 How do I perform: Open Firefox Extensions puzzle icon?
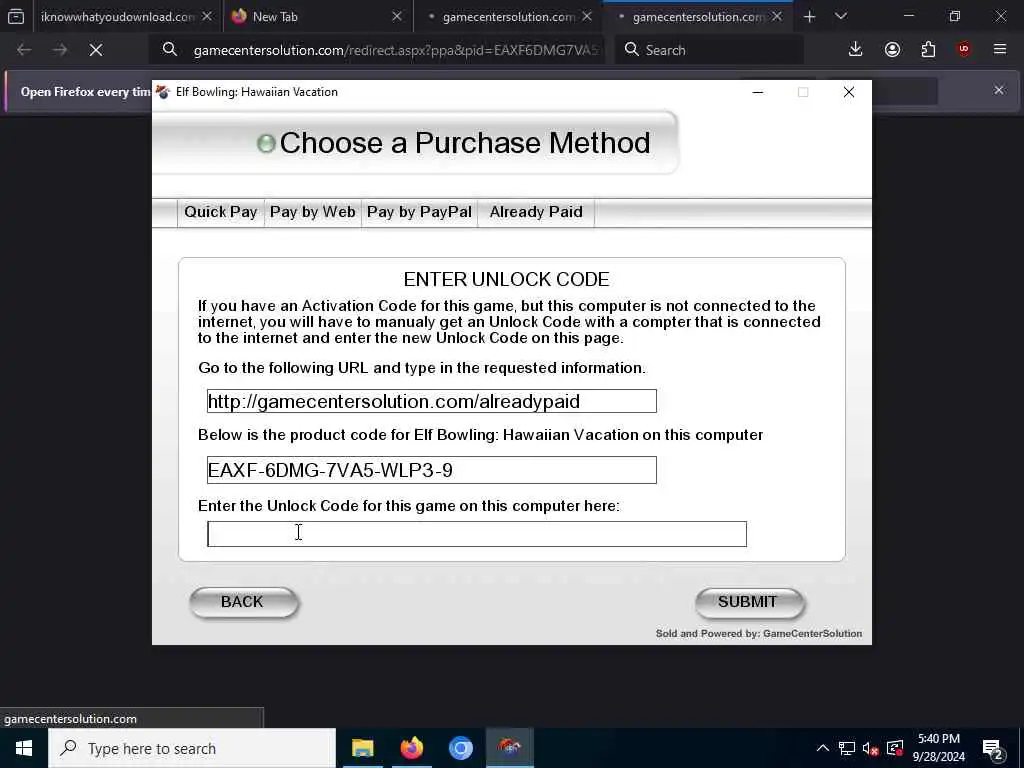tap(928, 50)
